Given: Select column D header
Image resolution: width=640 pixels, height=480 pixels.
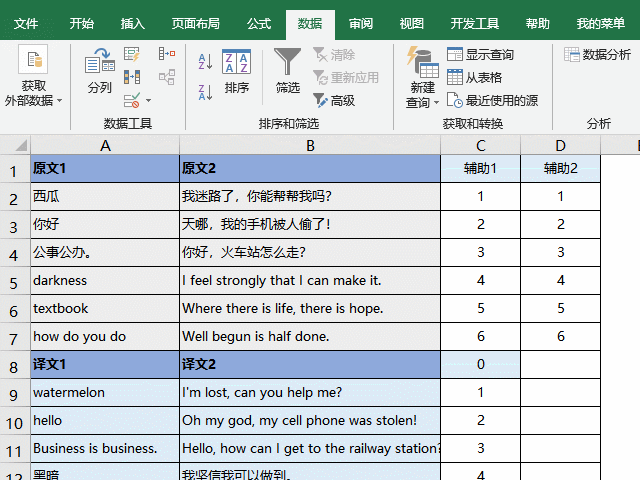Looking at the screenshot, I should pyautogui.click(x=560, y=145).
